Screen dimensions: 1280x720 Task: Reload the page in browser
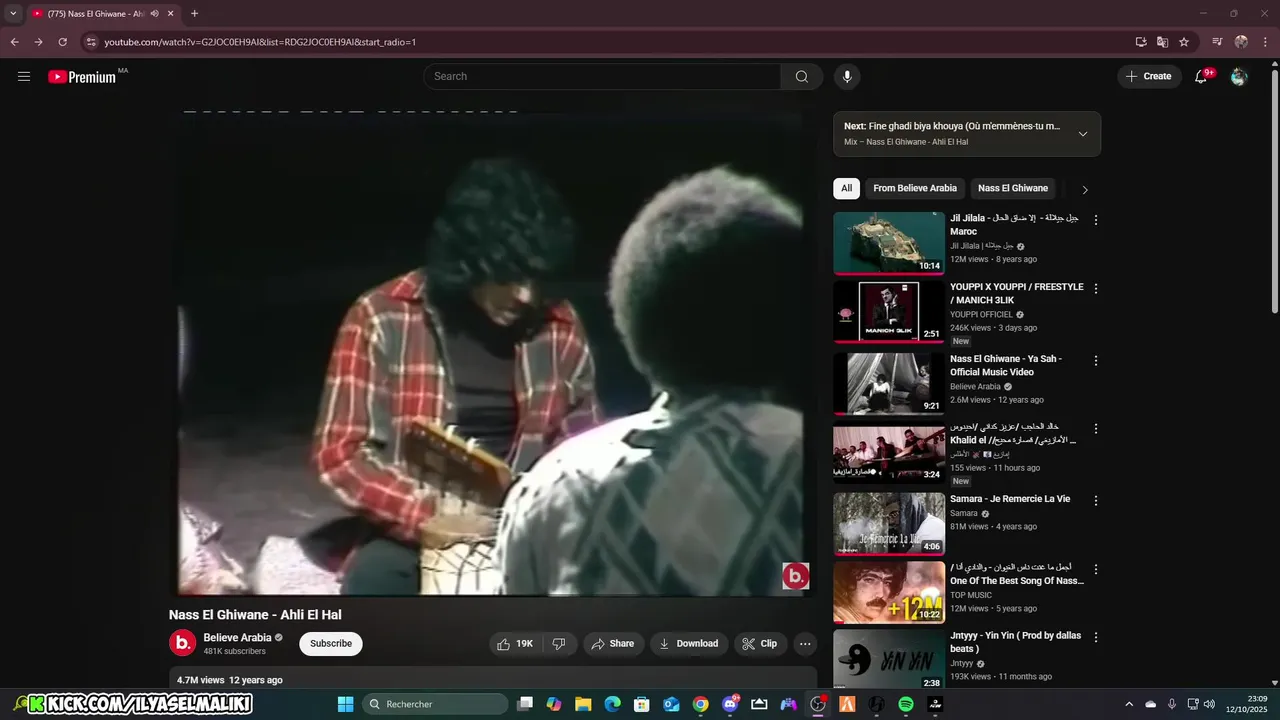click(62, 42)
